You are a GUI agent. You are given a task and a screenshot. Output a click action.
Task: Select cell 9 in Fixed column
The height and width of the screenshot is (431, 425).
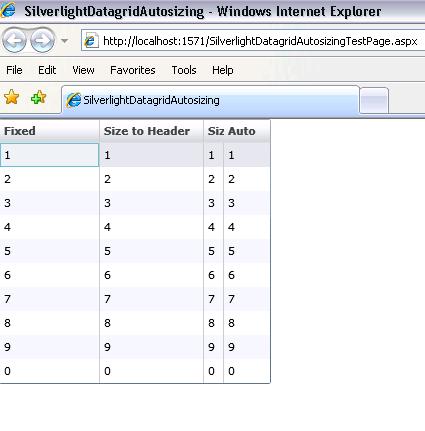click(x=49, y=347)
